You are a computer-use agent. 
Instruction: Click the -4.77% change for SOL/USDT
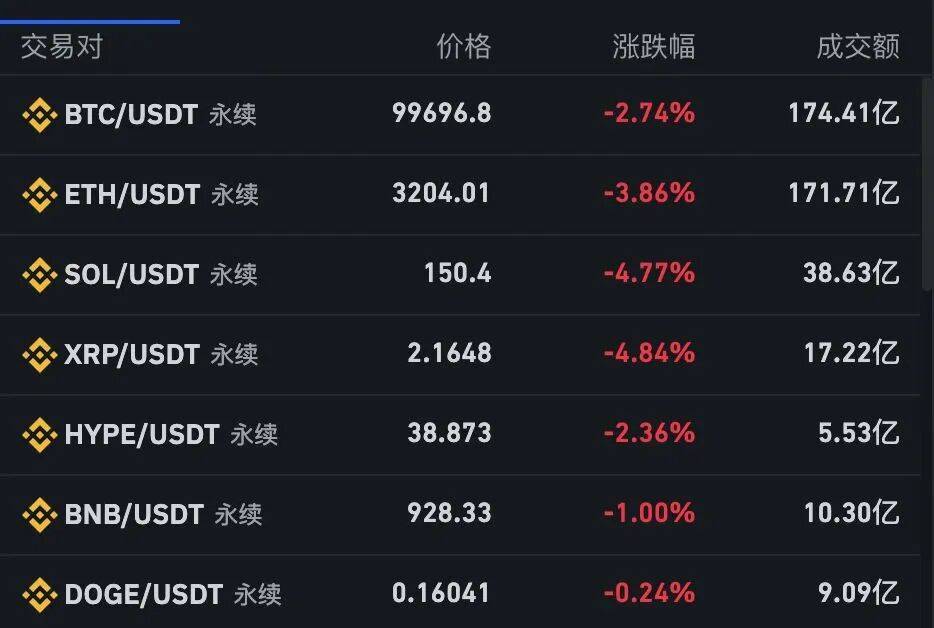point(651,274)
